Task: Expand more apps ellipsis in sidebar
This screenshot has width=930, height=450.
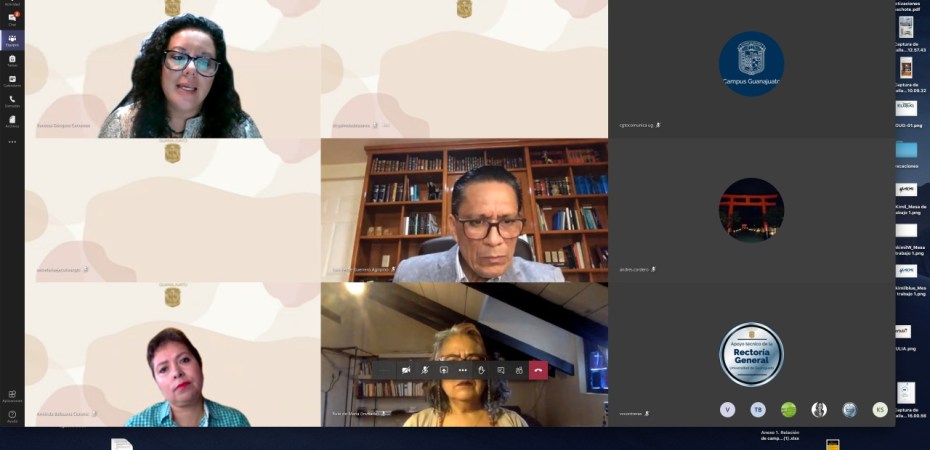Action: coord(12,142)
